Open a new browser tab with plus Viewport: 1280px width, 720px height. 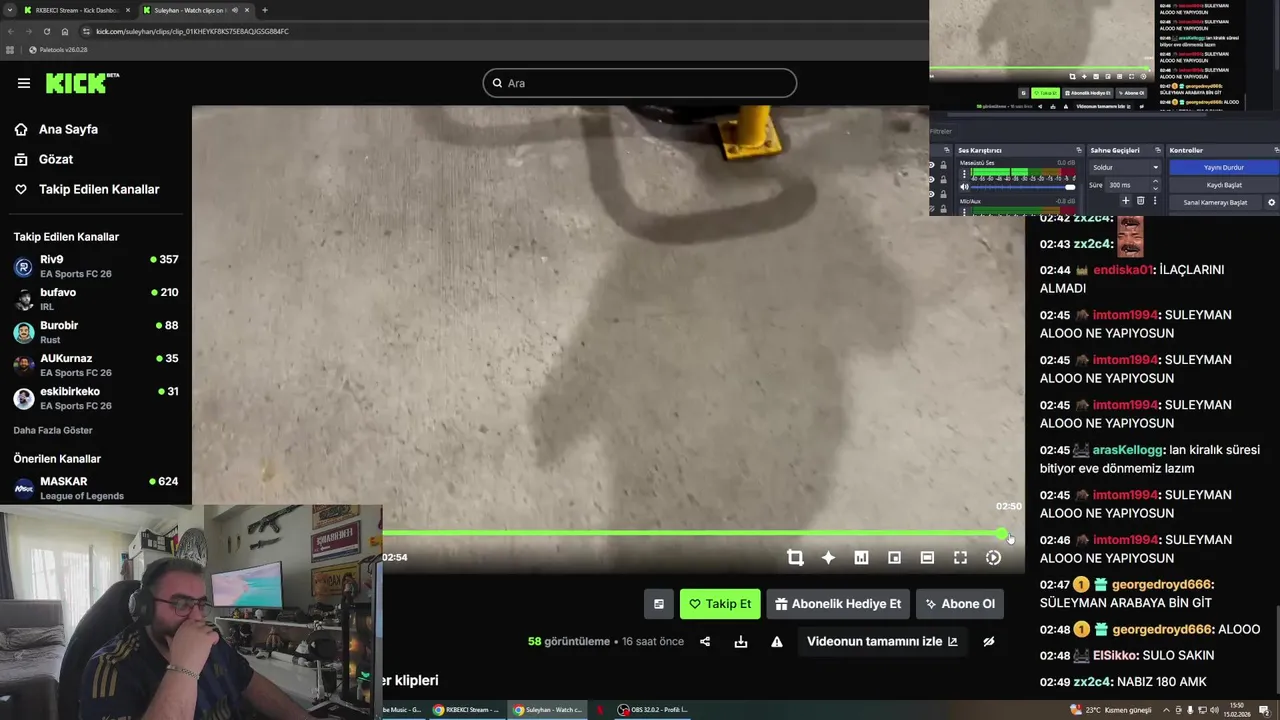[x=264, y=10]
